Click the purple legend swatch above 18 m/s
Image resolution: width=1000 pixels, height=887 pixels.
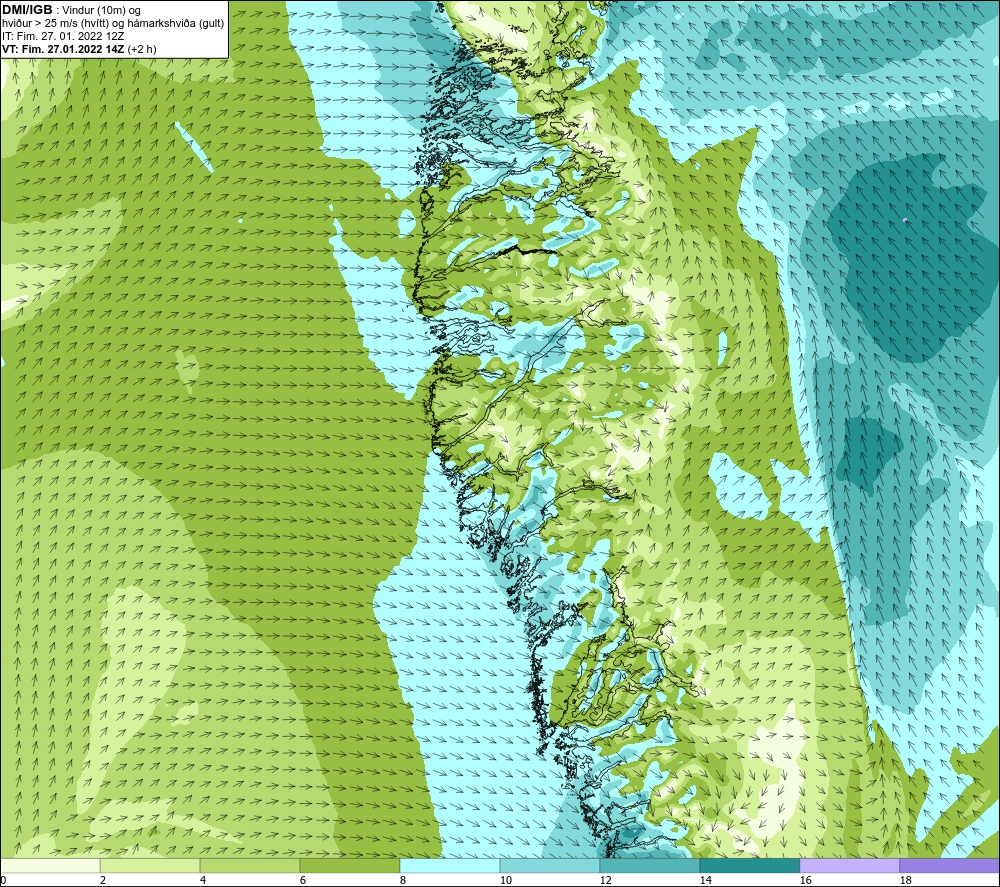[x=950, y=865]
